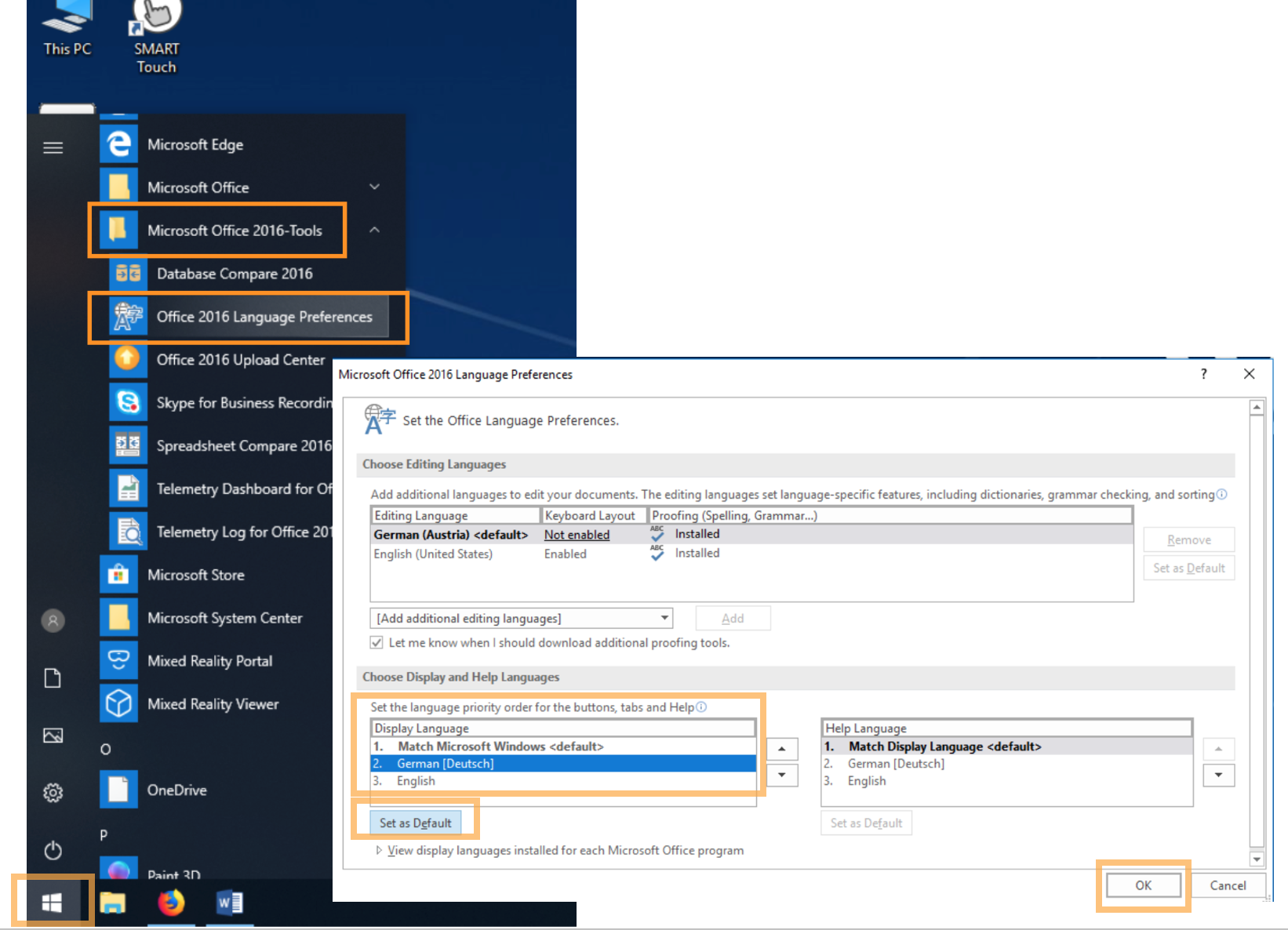
Task: Click the Editing Language column header
Action: click(x=455, y=515)
